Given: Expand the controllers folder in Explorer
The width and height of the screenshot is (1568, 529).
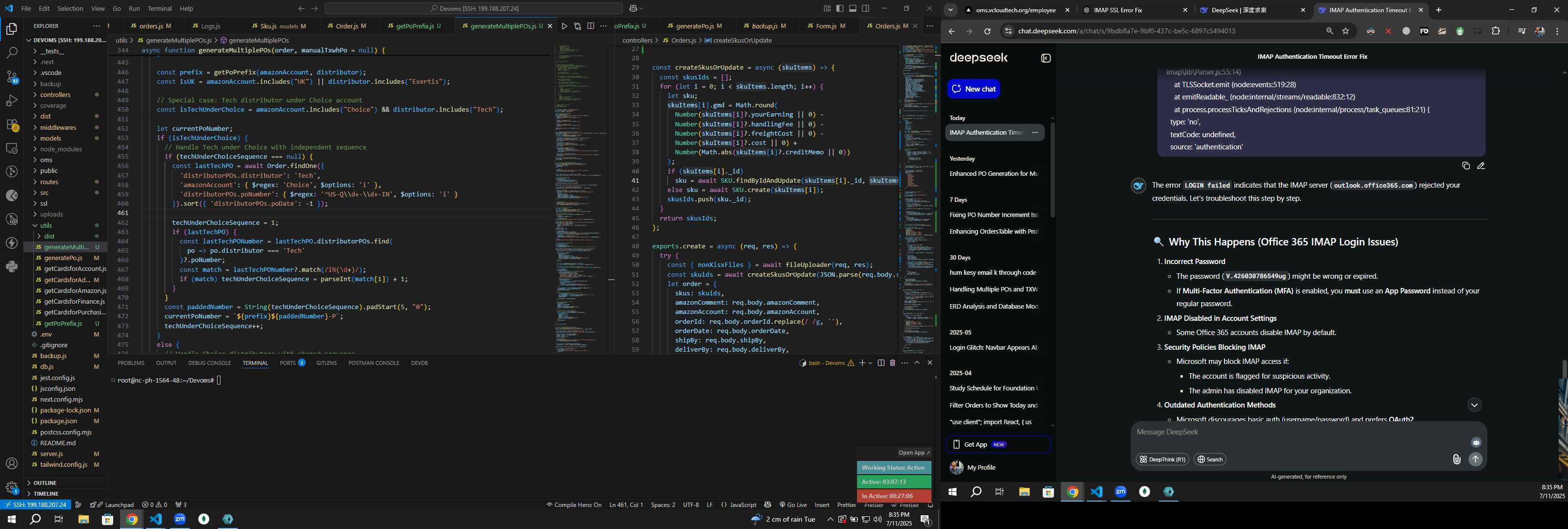Looking at the screenshot, I should tap(55, 95).
